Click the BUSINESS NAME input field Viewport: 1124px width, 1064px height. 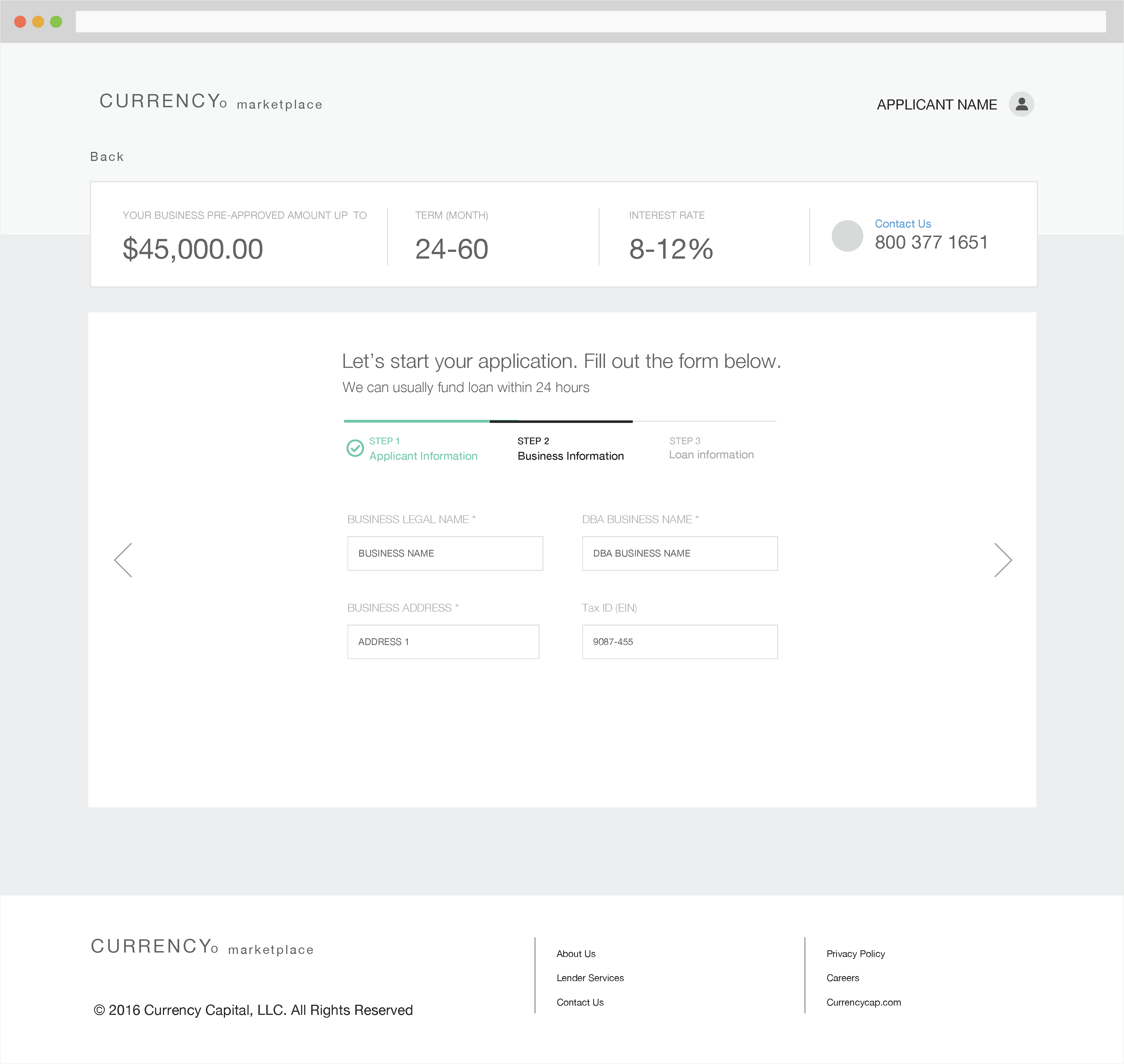(x=445, y=553)
